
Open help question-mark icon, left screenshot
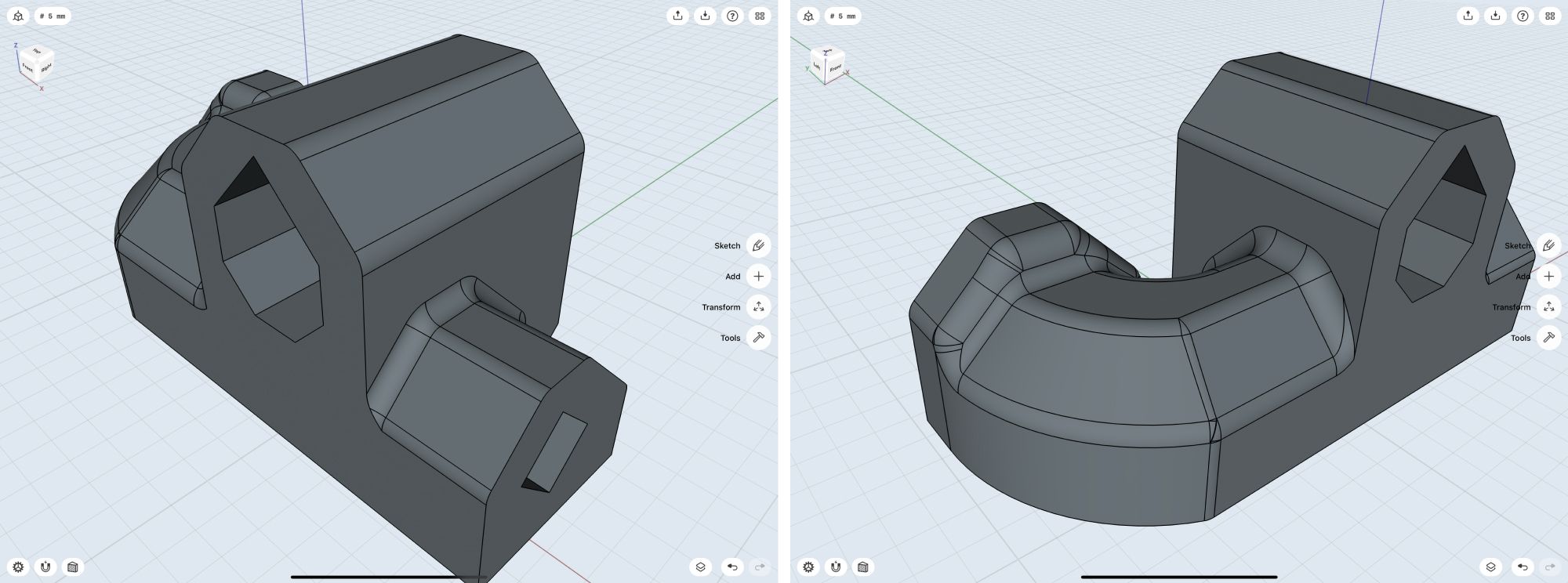pyautogui.click(x=732, y=16)
